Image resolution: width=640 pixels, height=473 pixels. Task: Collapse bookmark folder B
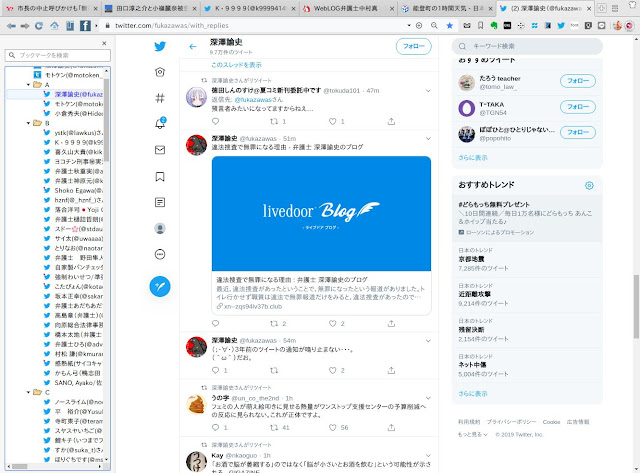(28, 123)
